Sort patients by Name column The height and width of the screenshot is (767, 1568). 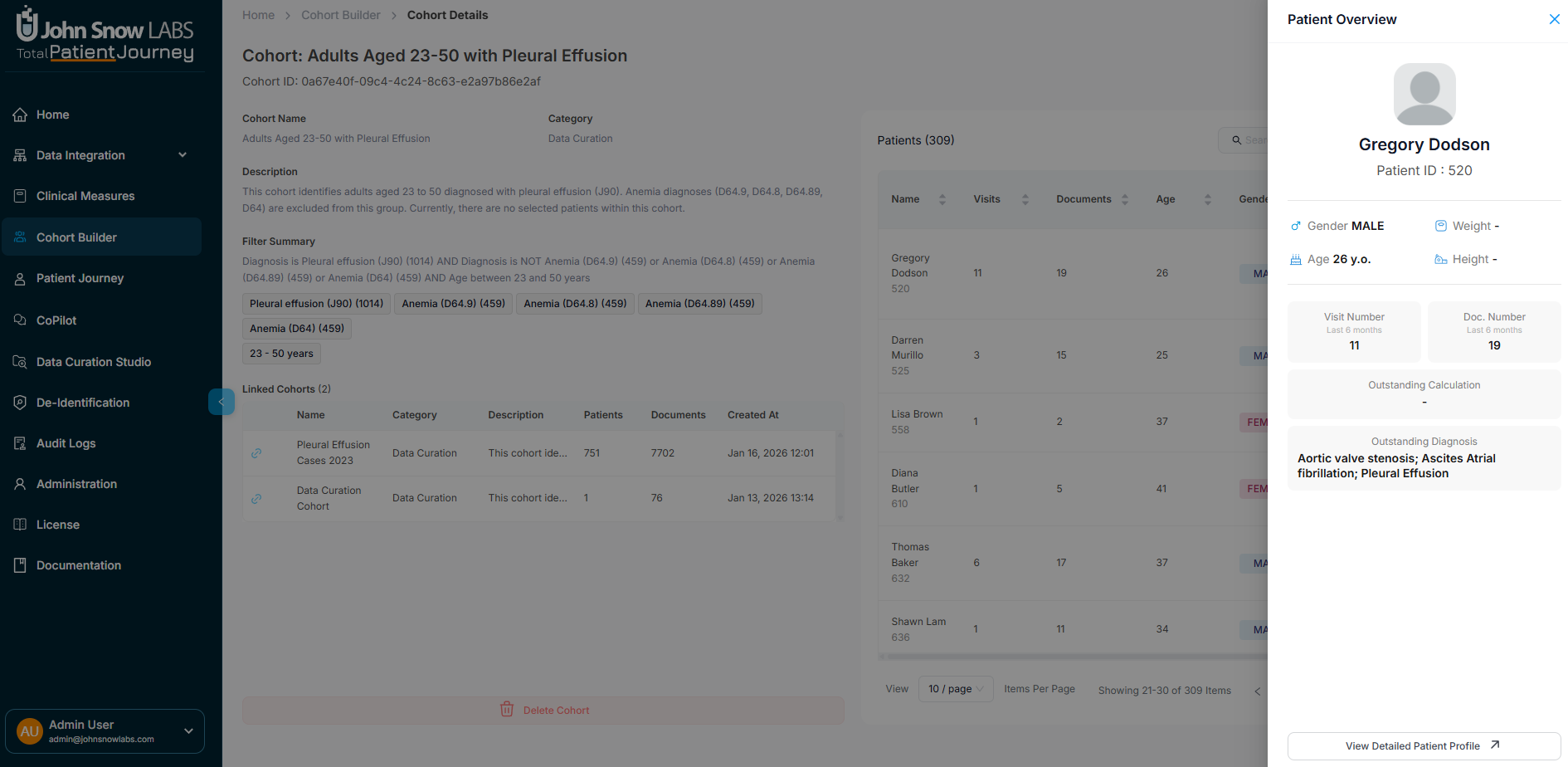[942, 199]
